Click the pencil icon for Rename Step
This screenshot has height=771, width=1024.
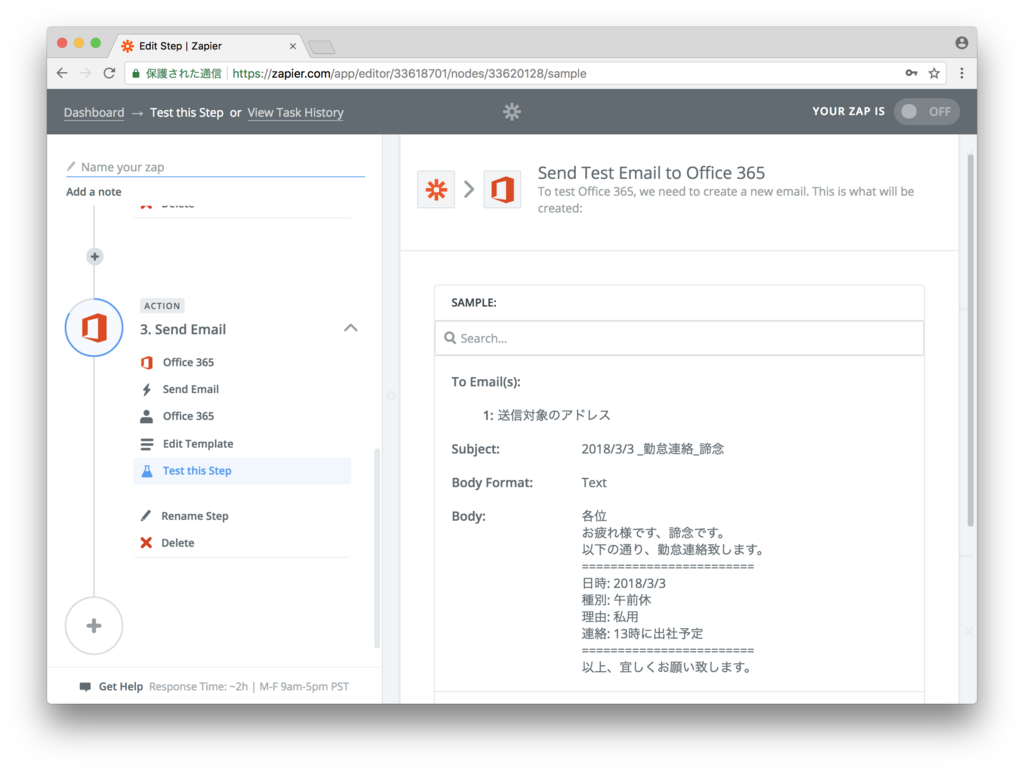point(146,516)
